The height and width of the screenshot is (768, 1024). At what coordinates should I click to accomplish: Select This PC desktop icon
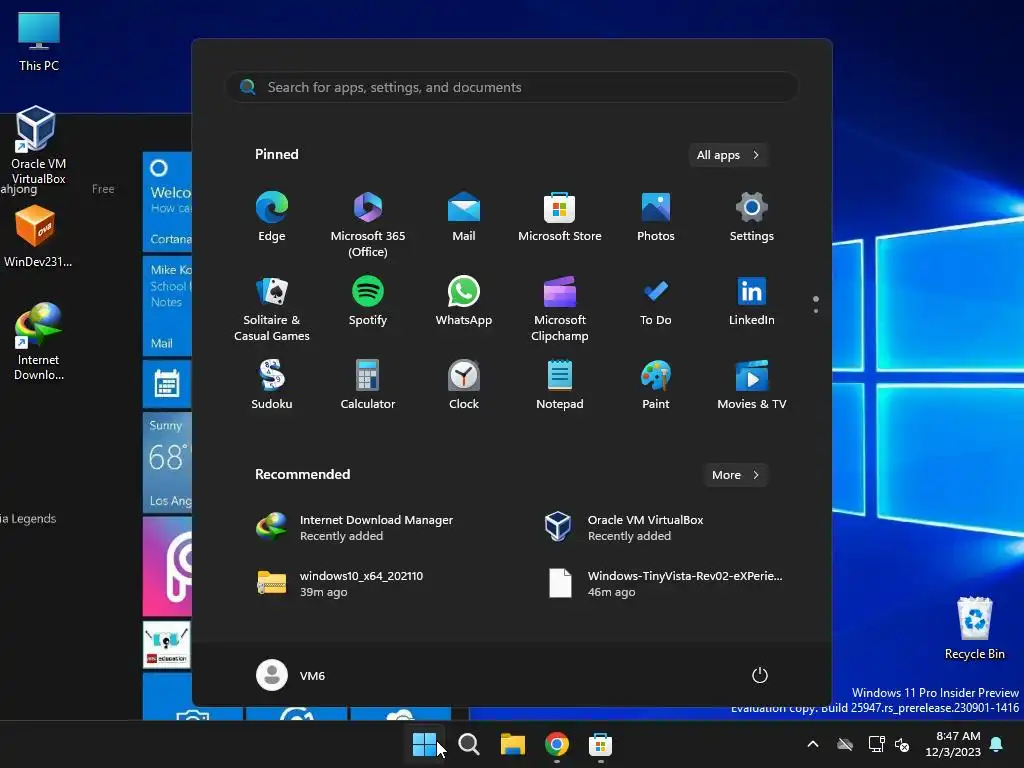[x=39, y=42]
